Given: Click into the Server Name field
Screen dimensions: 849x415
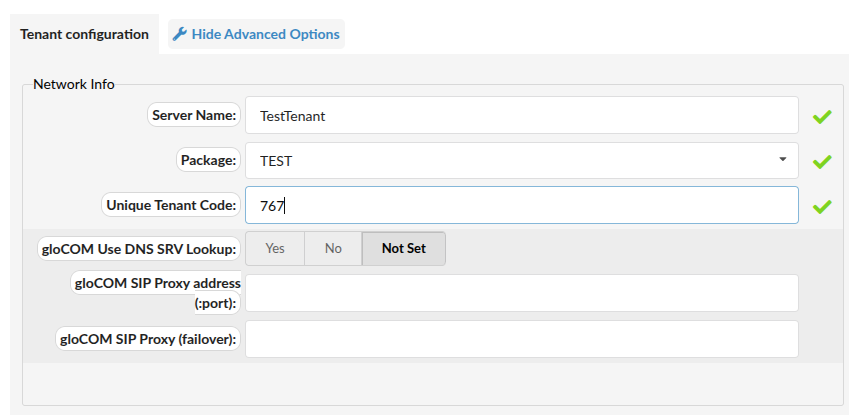Looking at the screenshot, I should tap(521, 116).
